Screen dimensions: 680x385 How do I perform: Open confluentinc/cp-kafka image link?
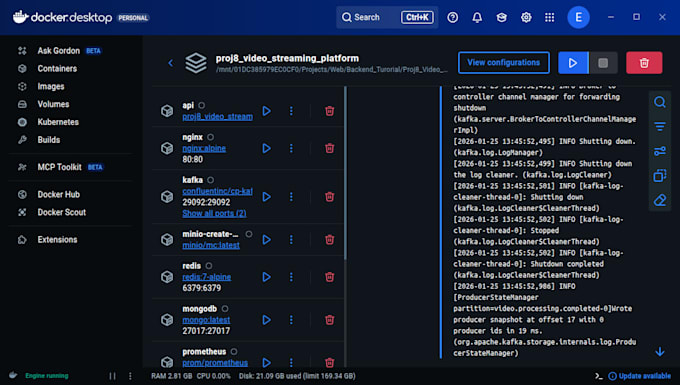[x=217, y=191]
